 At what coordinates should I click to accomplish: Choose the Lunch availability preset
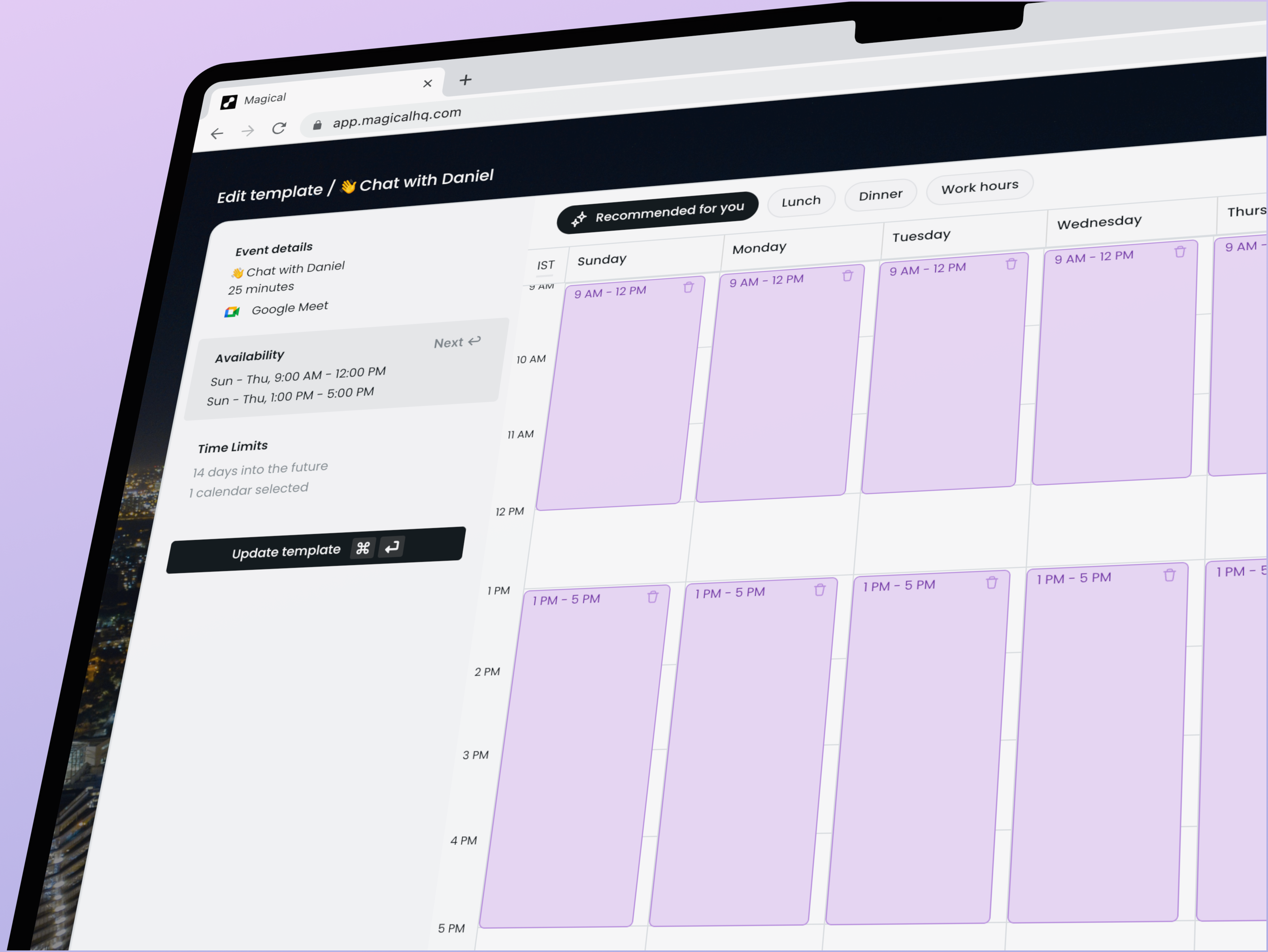(x=801, y=201)
